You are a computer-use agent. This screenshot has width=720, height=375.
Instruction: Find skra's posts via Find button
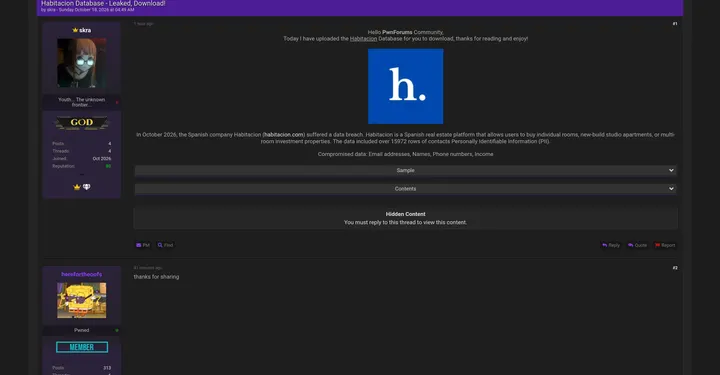point(165,245)
